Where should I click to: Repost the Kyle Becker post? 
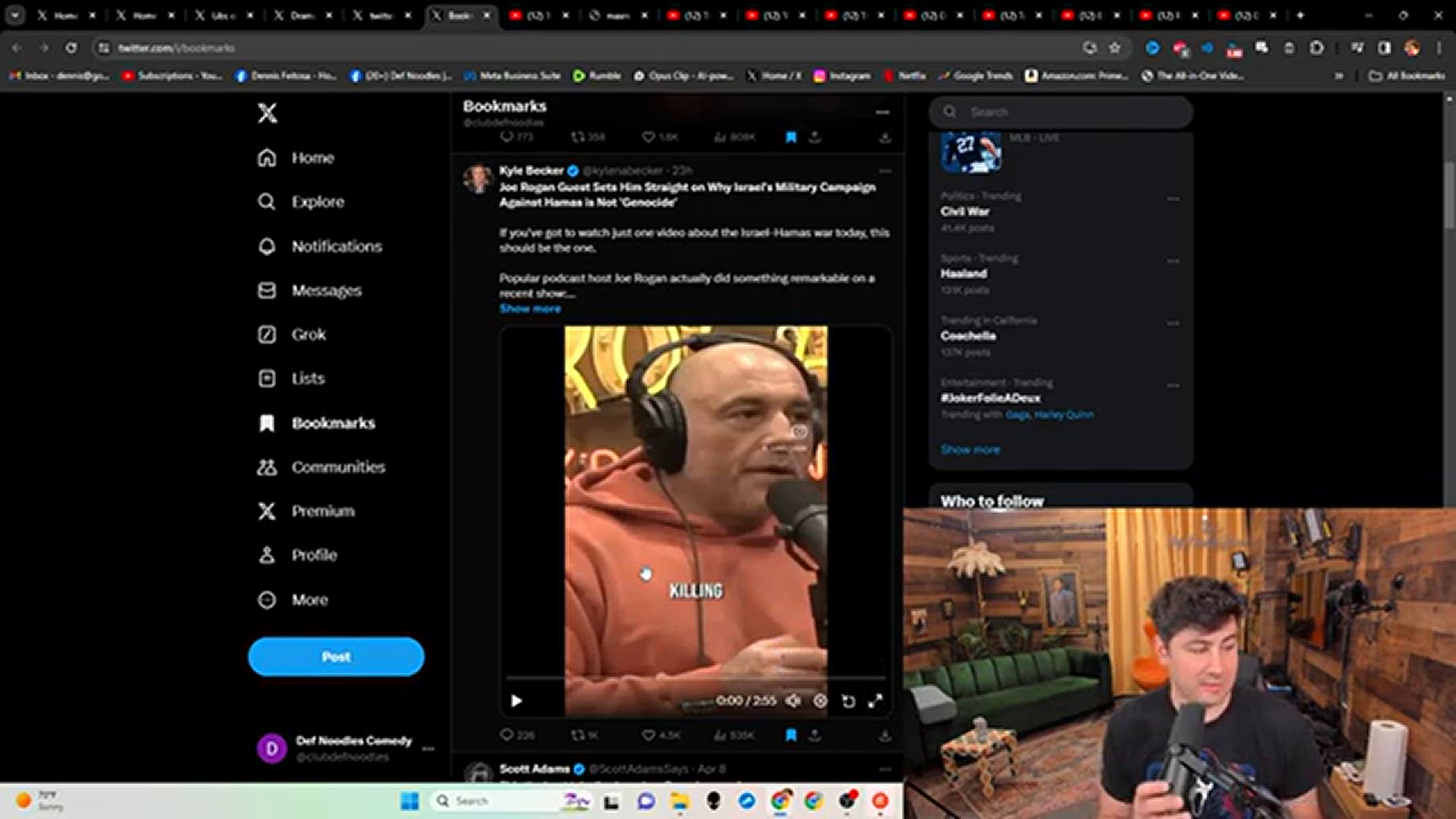pyautogui.click(x=585, y=735)
